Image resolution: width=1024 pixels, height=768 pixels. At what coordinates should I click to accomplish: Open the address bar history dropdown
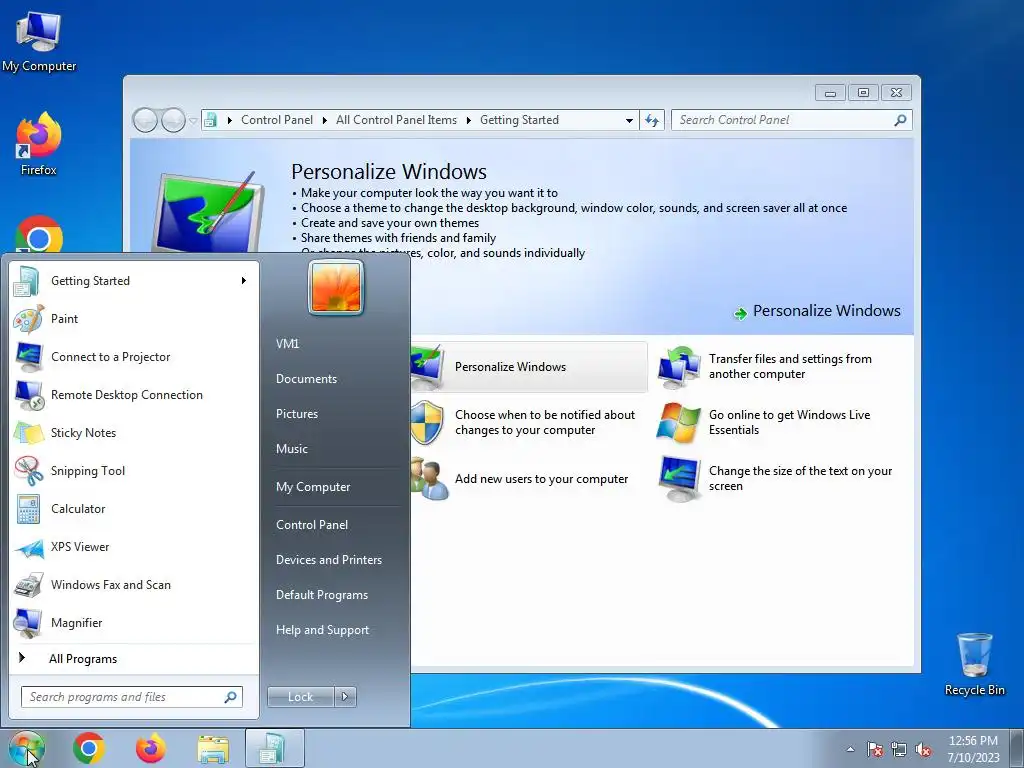[629, 120]
